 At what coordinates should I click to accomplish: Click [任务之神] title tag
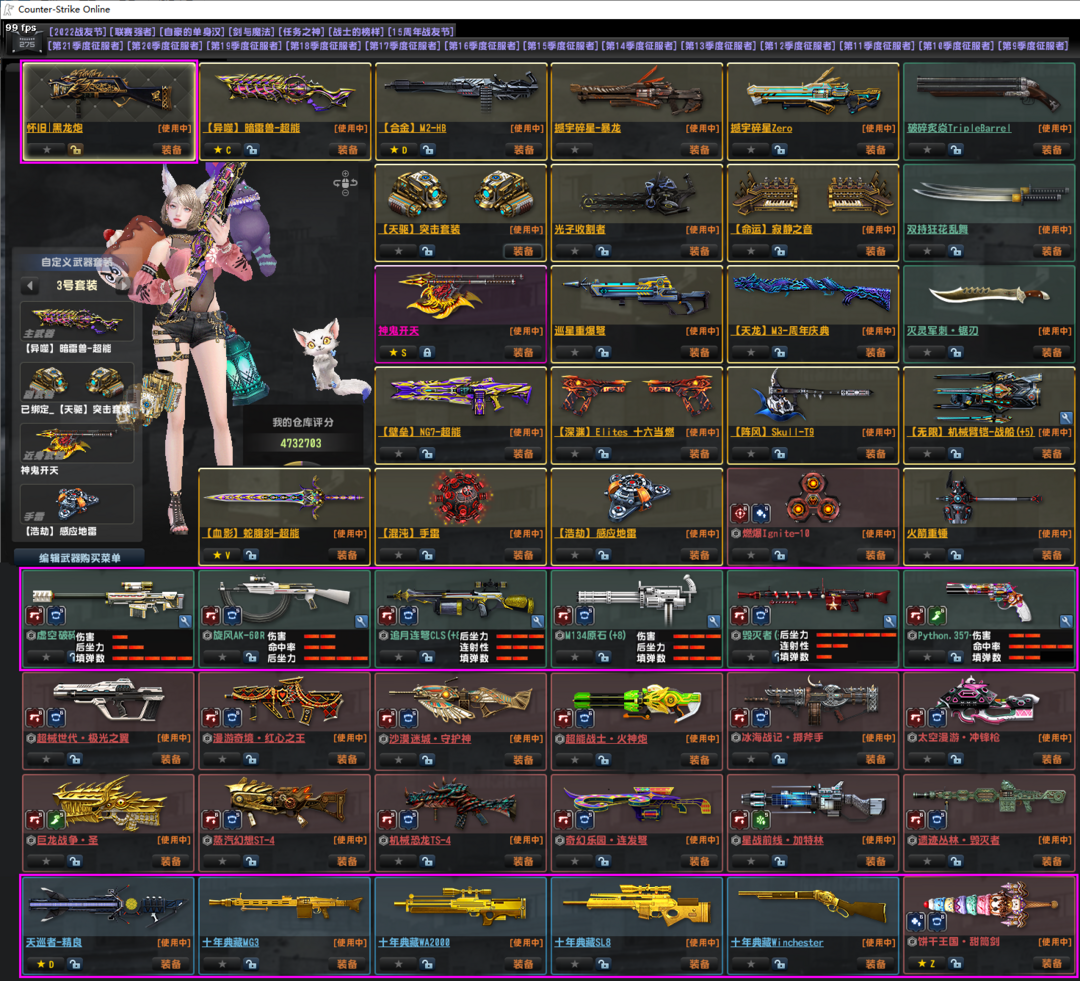[300, 32]
